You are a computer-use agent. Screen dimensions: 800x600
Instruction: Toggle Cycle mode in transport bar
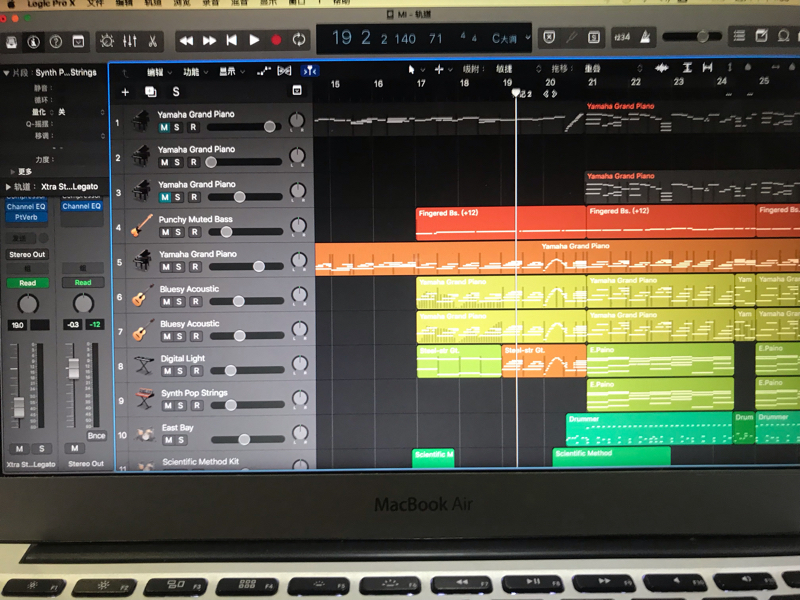pos(298,40)
